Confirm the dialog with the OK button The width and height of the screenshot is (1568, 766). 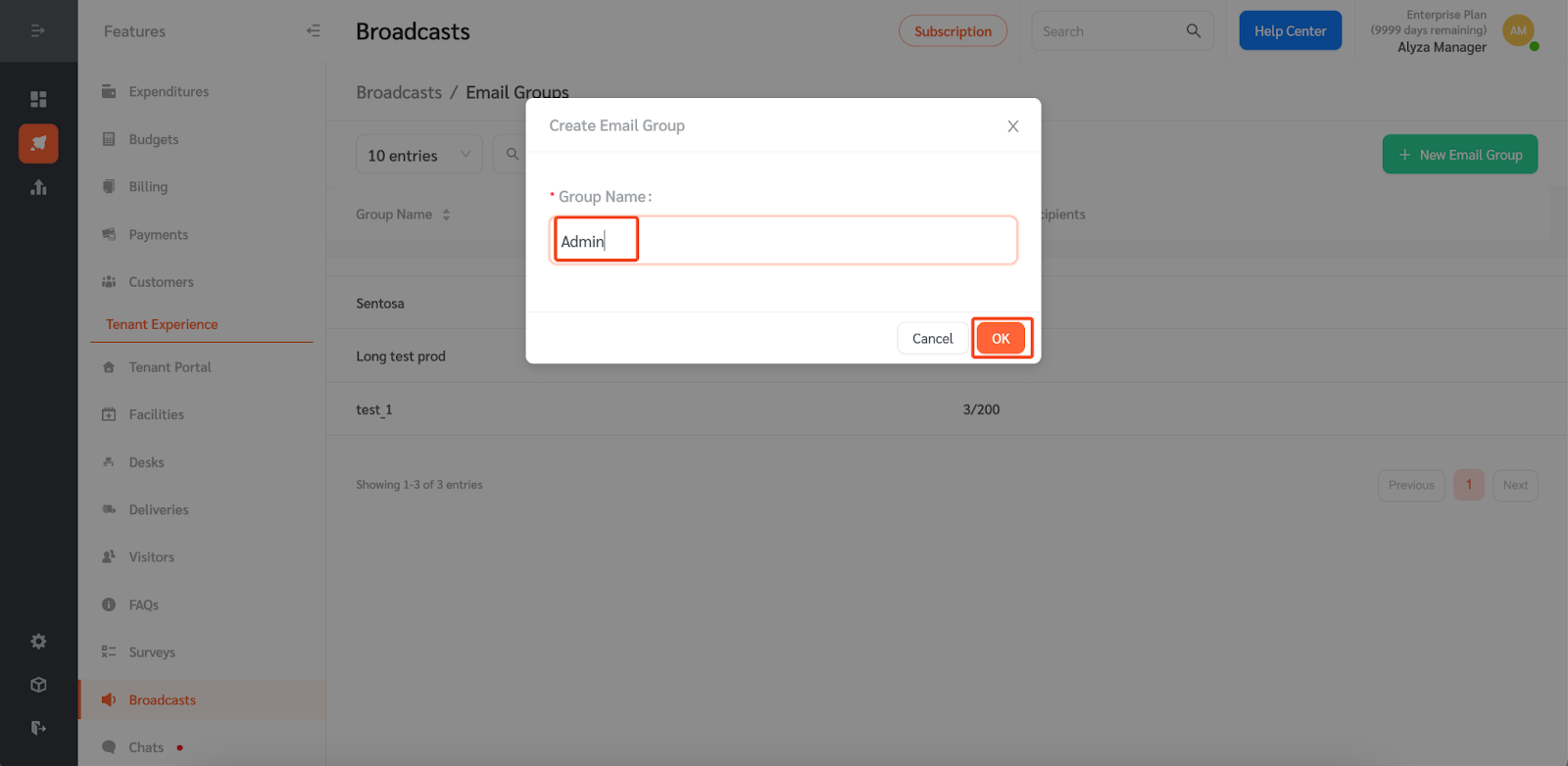coord(1001,339)
